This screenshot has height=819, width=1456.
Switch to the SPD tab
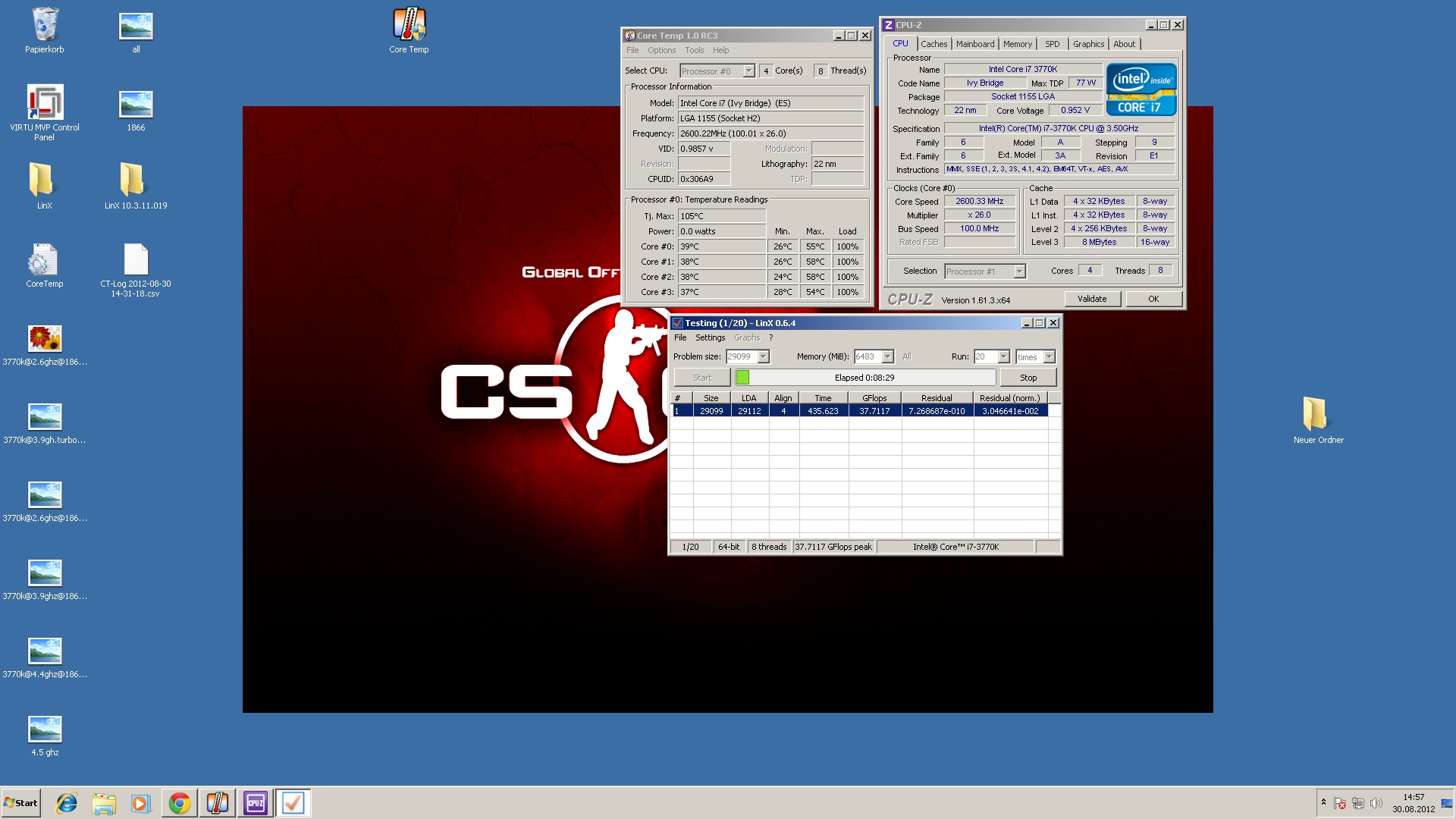coord(1052,44)
